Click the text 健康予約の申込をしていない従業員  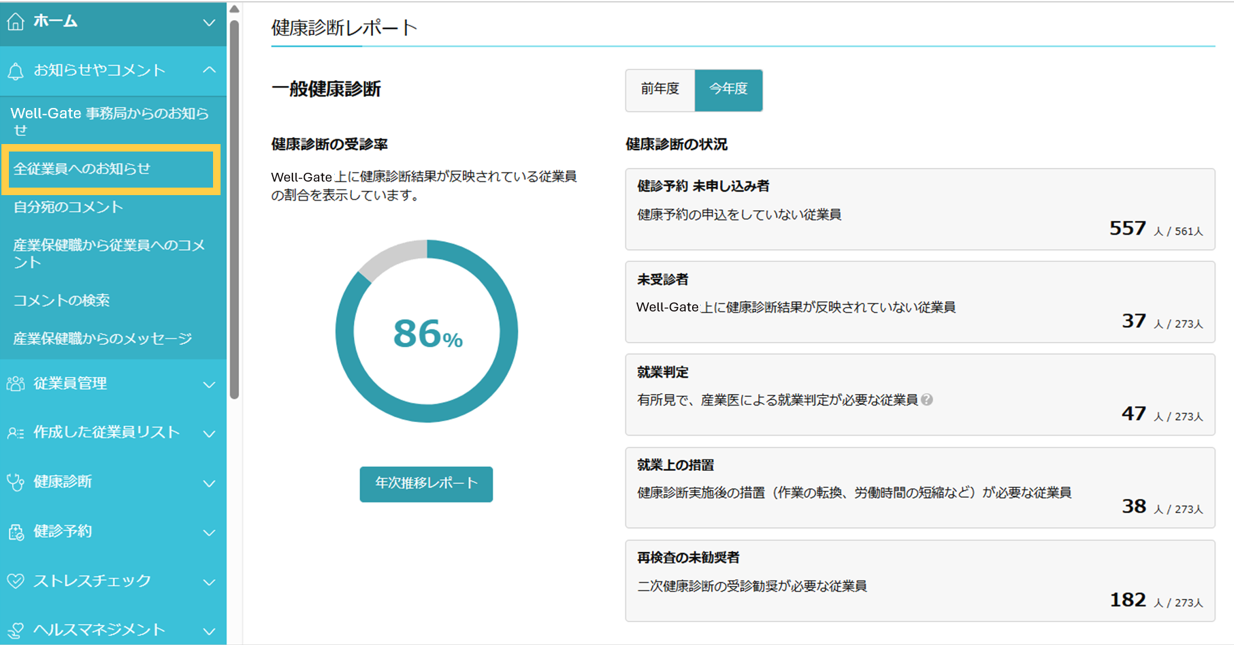point(739,214)
